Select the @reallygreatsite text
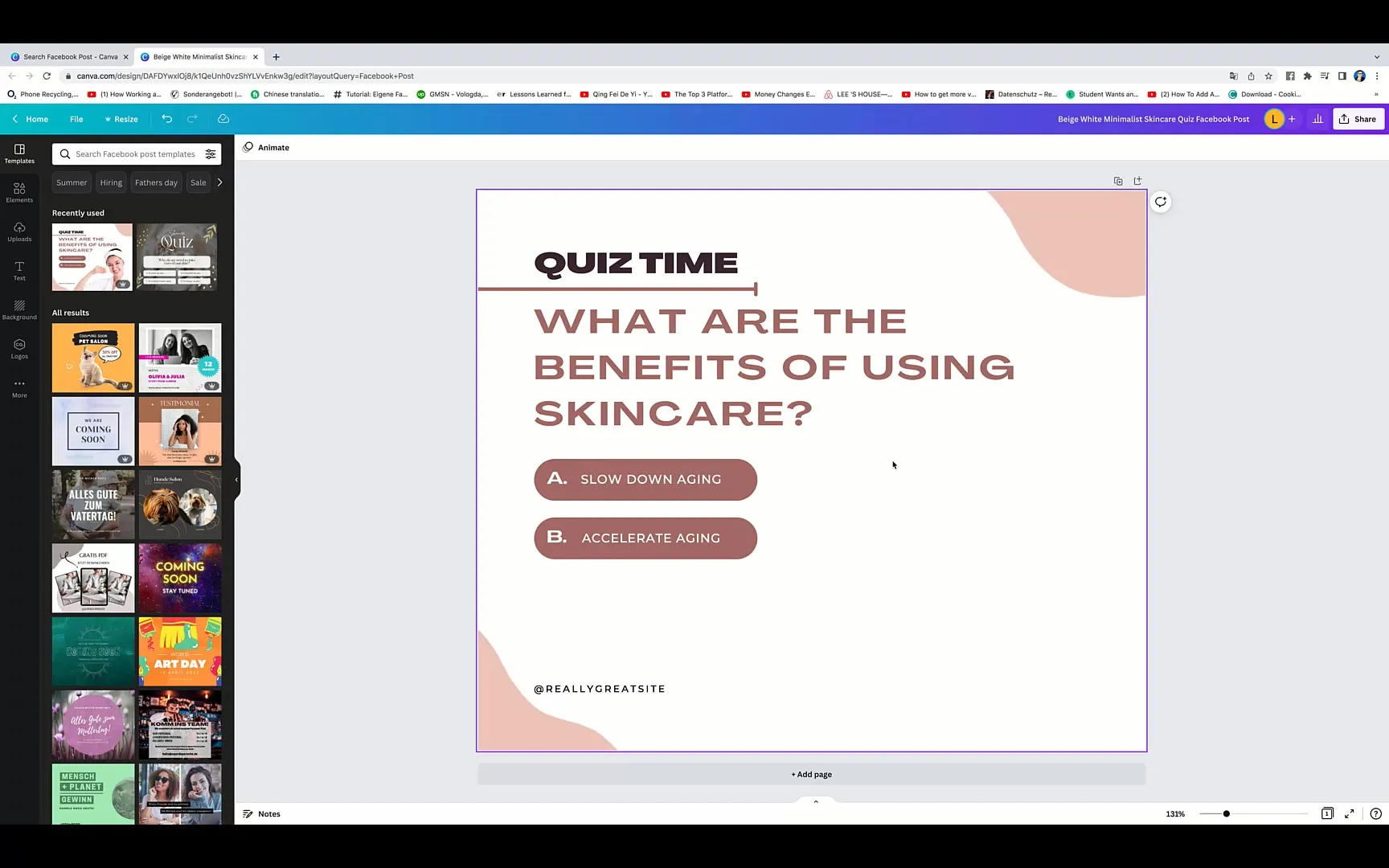This screenshot has height=868, width=1389. point(600,689)
